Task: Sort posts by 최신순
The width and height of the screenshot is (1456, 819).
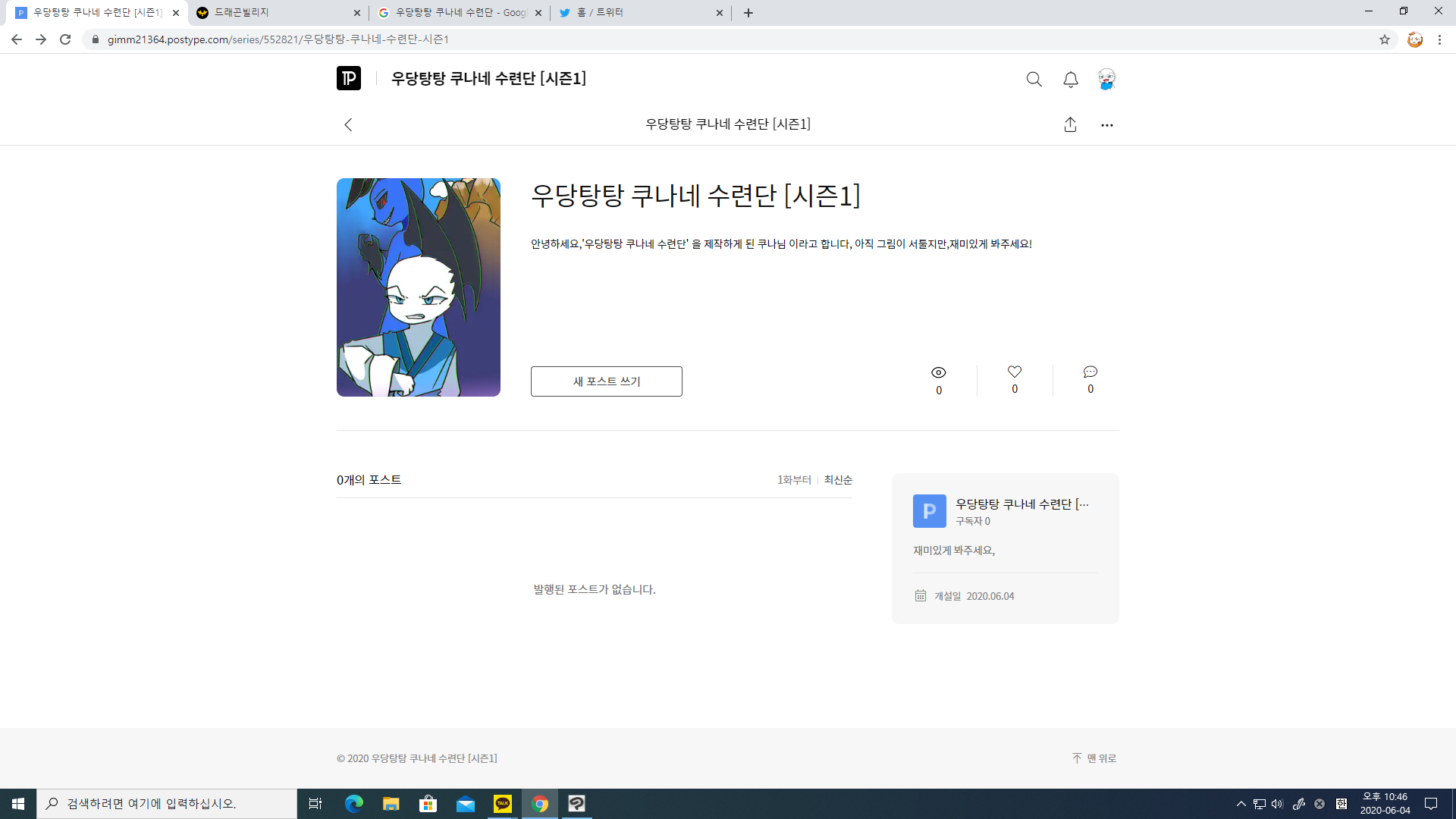Action: pos(838,480)
